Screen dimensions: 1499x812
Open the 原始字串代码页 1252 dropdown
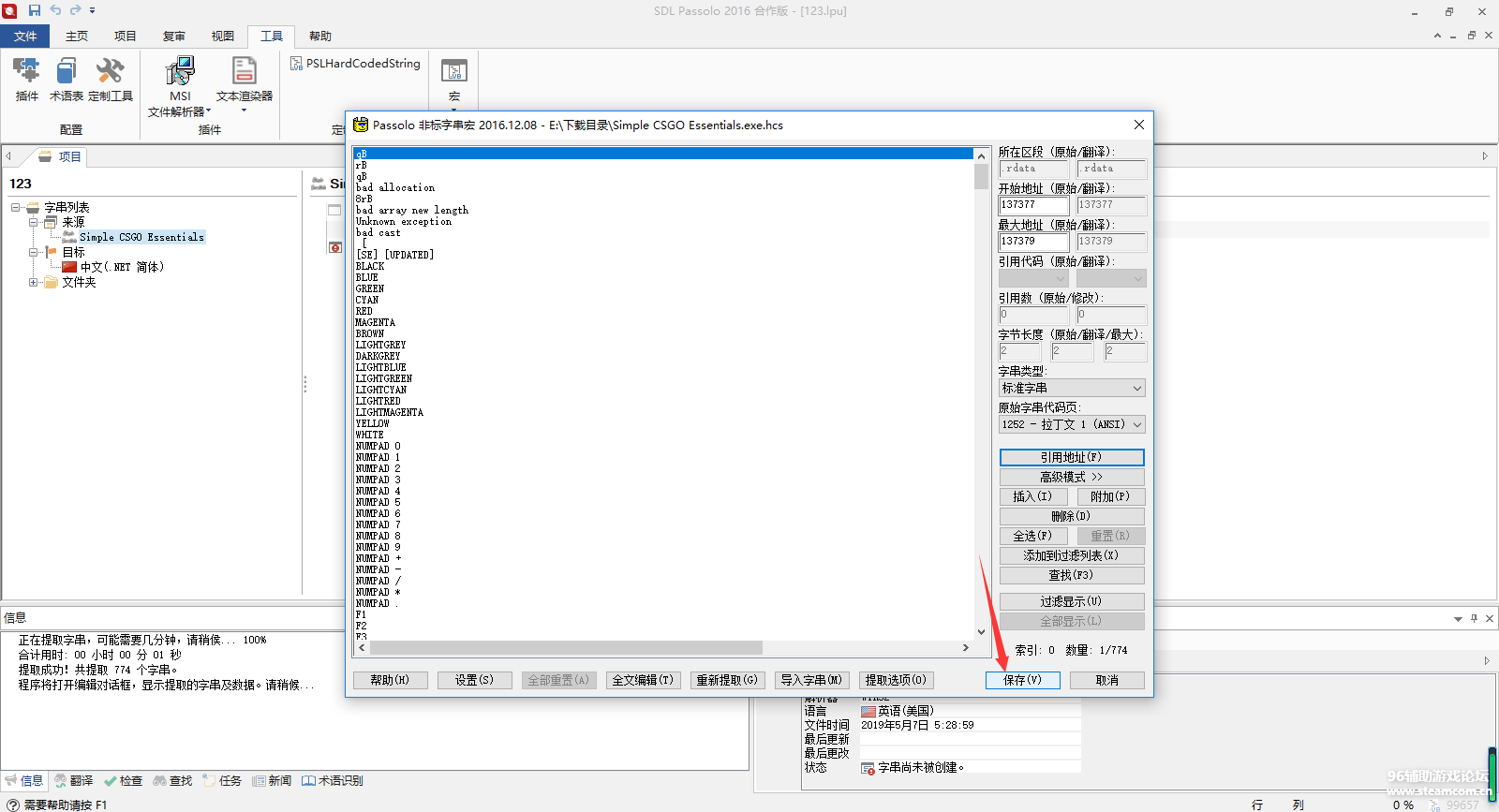coord(1072,424)
